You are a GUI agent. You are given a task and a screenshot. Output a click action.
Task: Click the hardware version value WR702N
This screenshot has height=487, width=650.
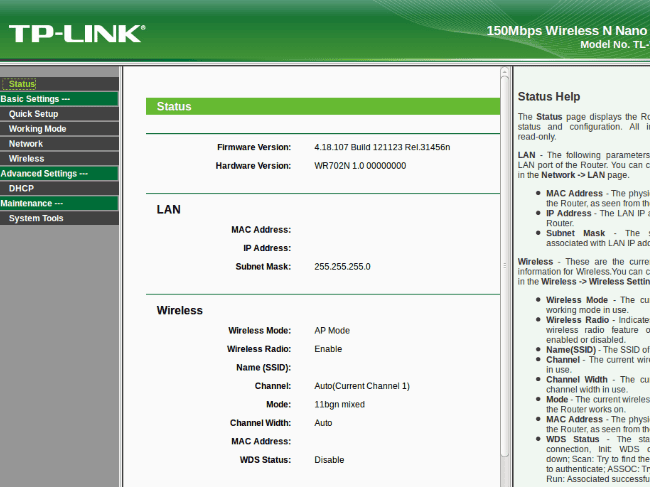point(359,165)
